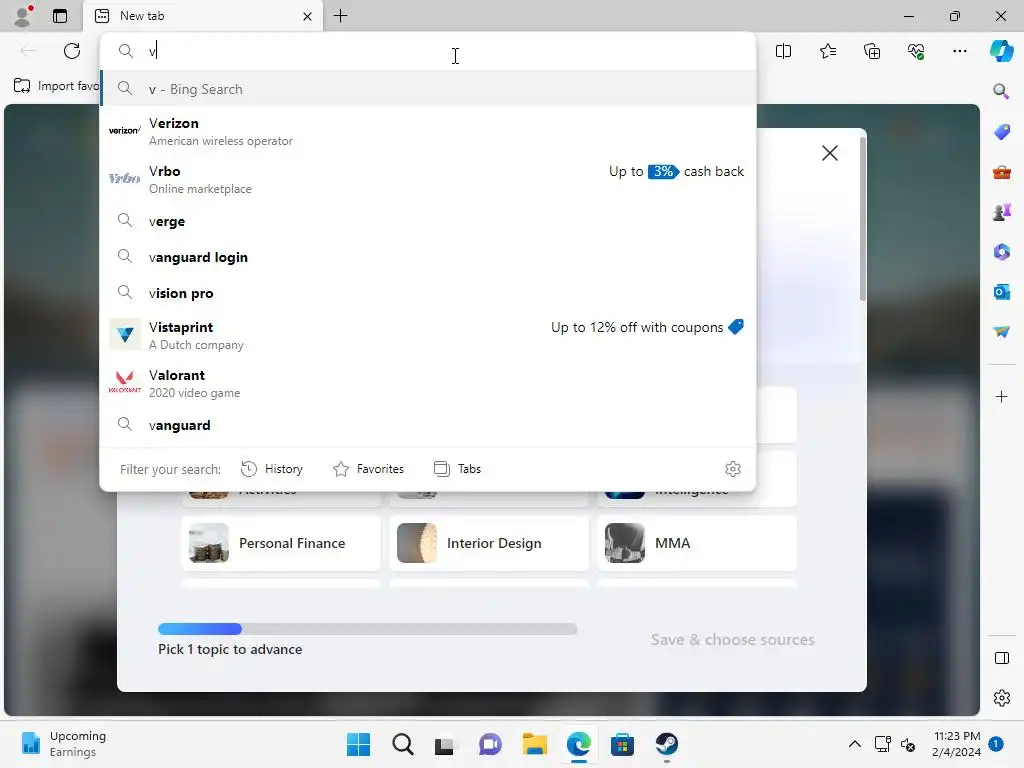1024x768 pixels.
Task: Select the 'vanguard' search suggestion
Action: [428, 425]
